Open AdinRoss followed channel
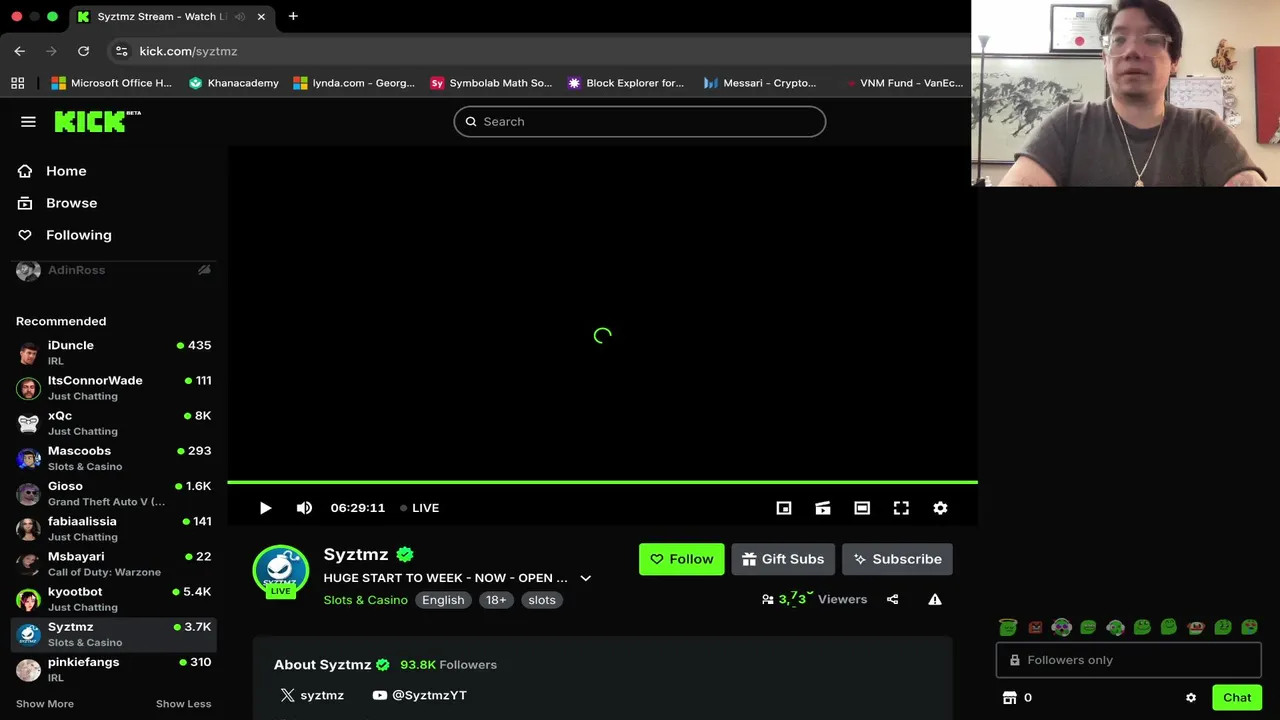Viewport: 1280px width, 720px height. tap(115, 270)
